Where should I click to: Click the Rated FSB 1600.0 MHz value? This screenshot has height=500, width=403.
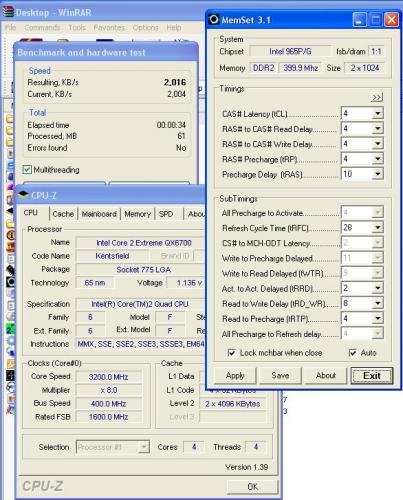[x=109, y=417]
